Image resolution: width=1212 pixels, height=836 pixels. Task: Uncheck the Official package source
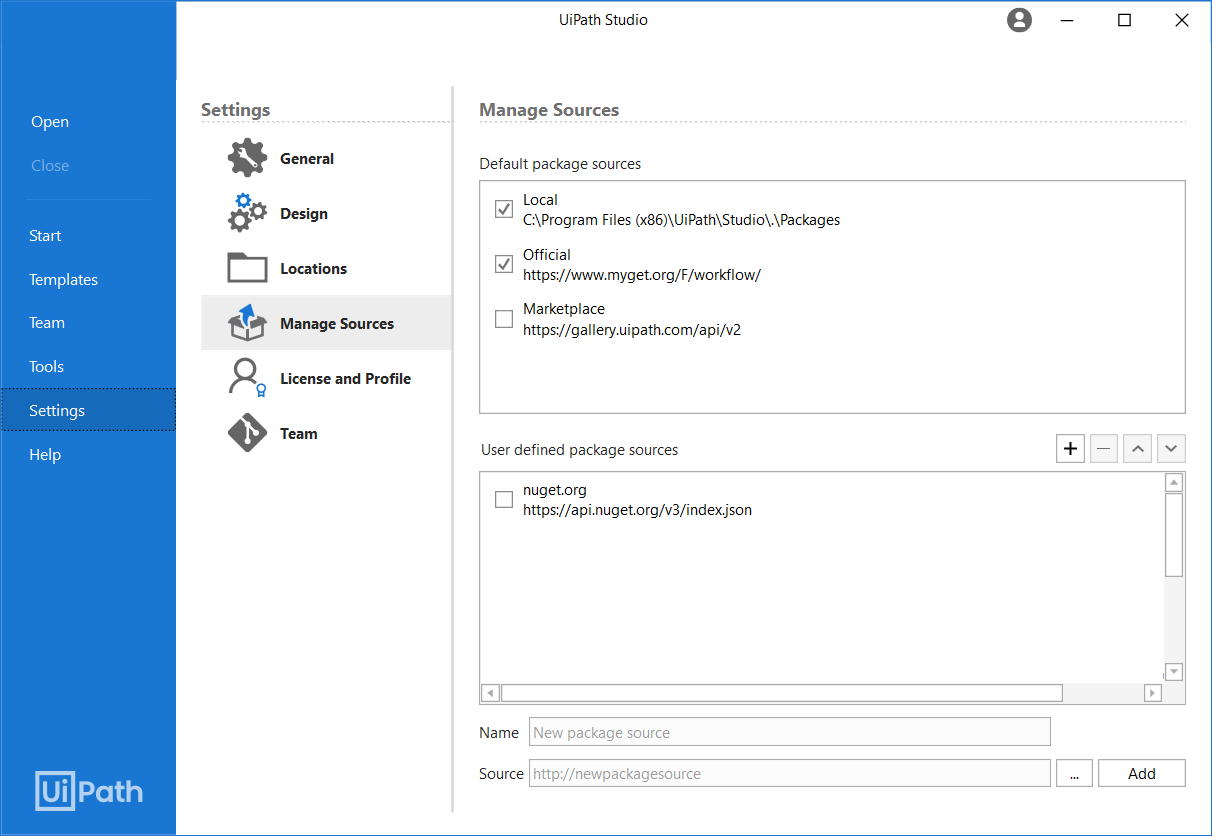click(504, 264)
